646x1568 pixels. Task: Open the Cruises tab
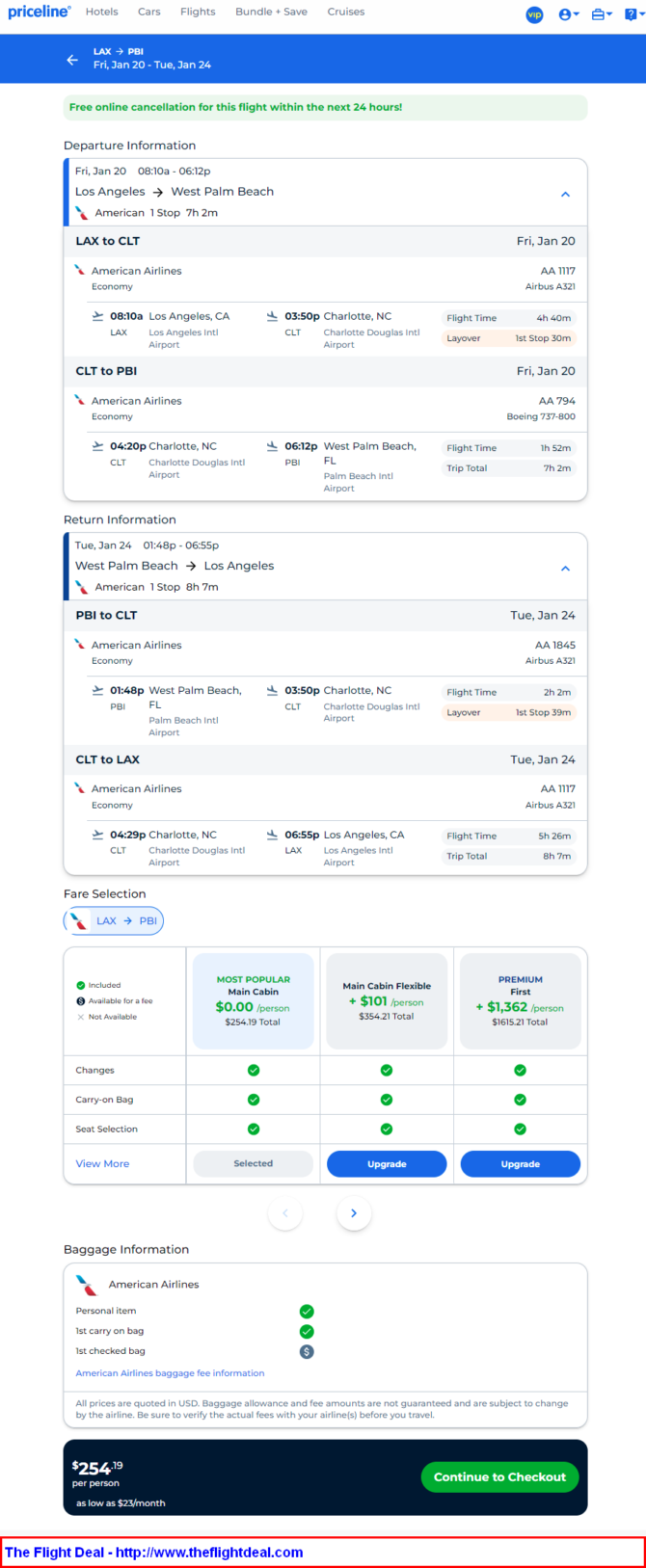click(x=346, y=12)
